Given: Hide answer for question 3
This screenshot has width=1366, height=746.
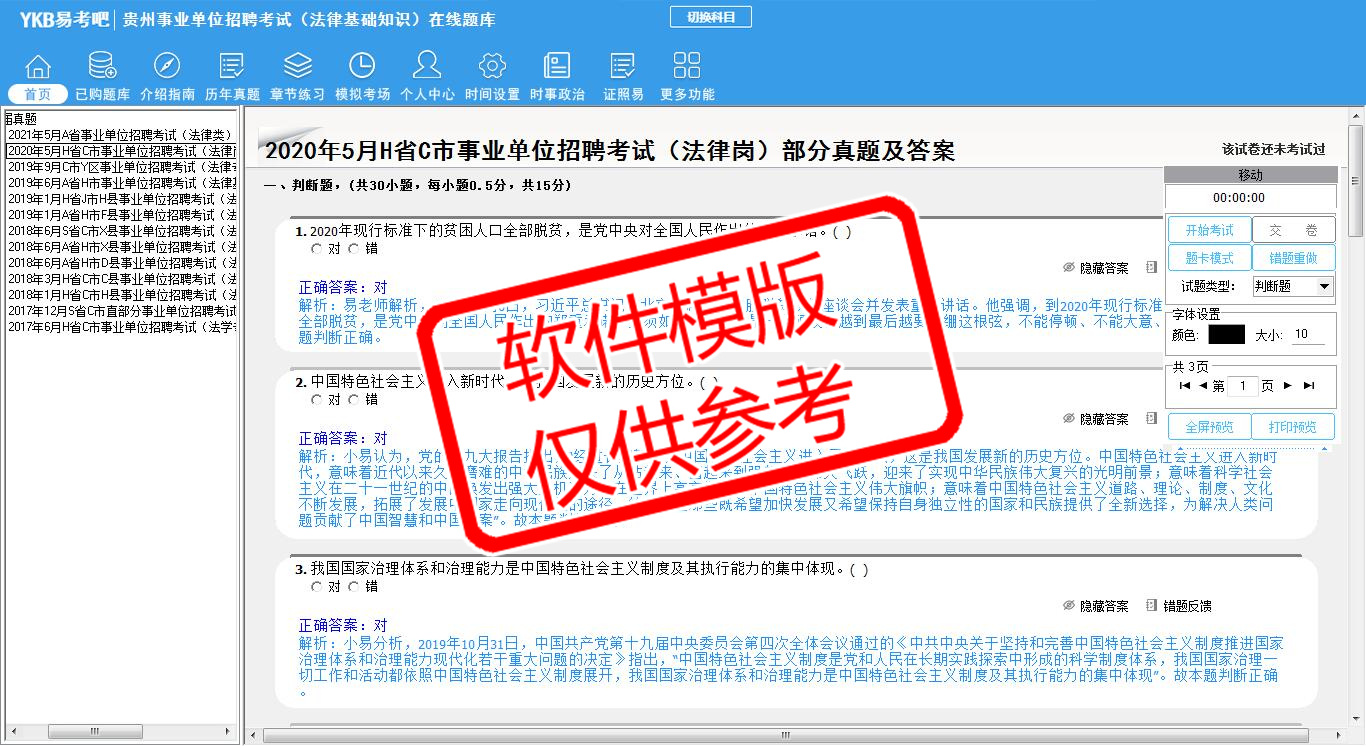Looking at the screenshot, I should click(1096, 606).
